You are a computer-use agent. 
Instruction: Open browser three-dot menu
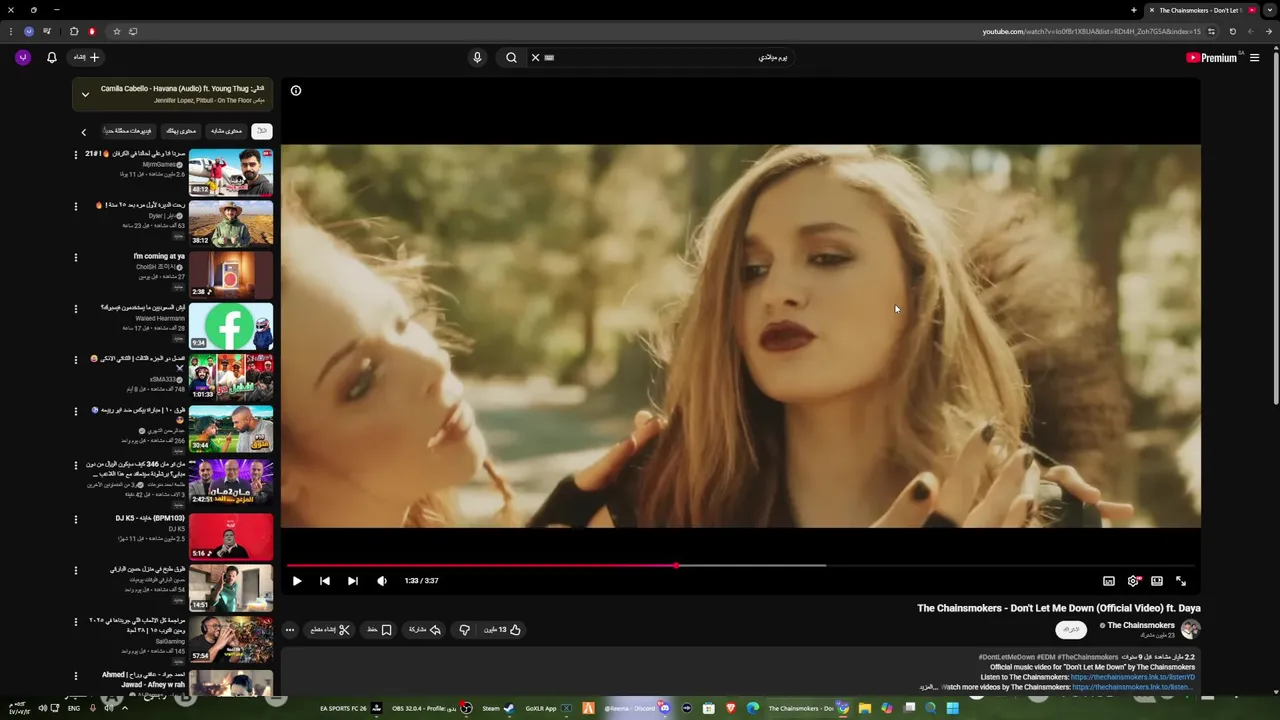pos(11,32)
